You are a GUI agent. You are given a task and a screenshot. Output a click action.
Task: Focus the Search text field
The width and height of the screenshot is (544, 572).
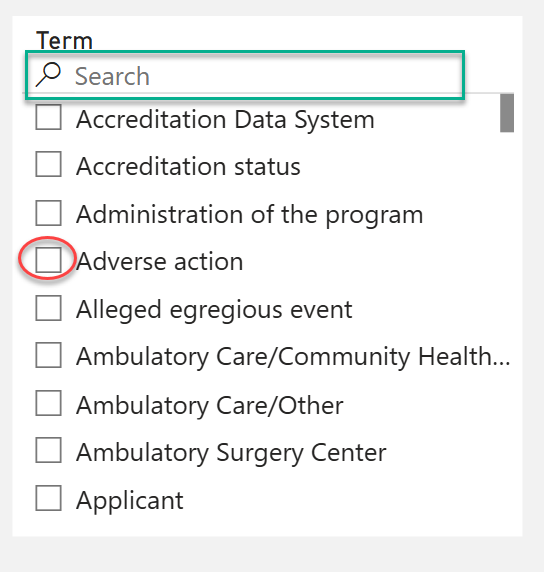(x=245, y=76)
